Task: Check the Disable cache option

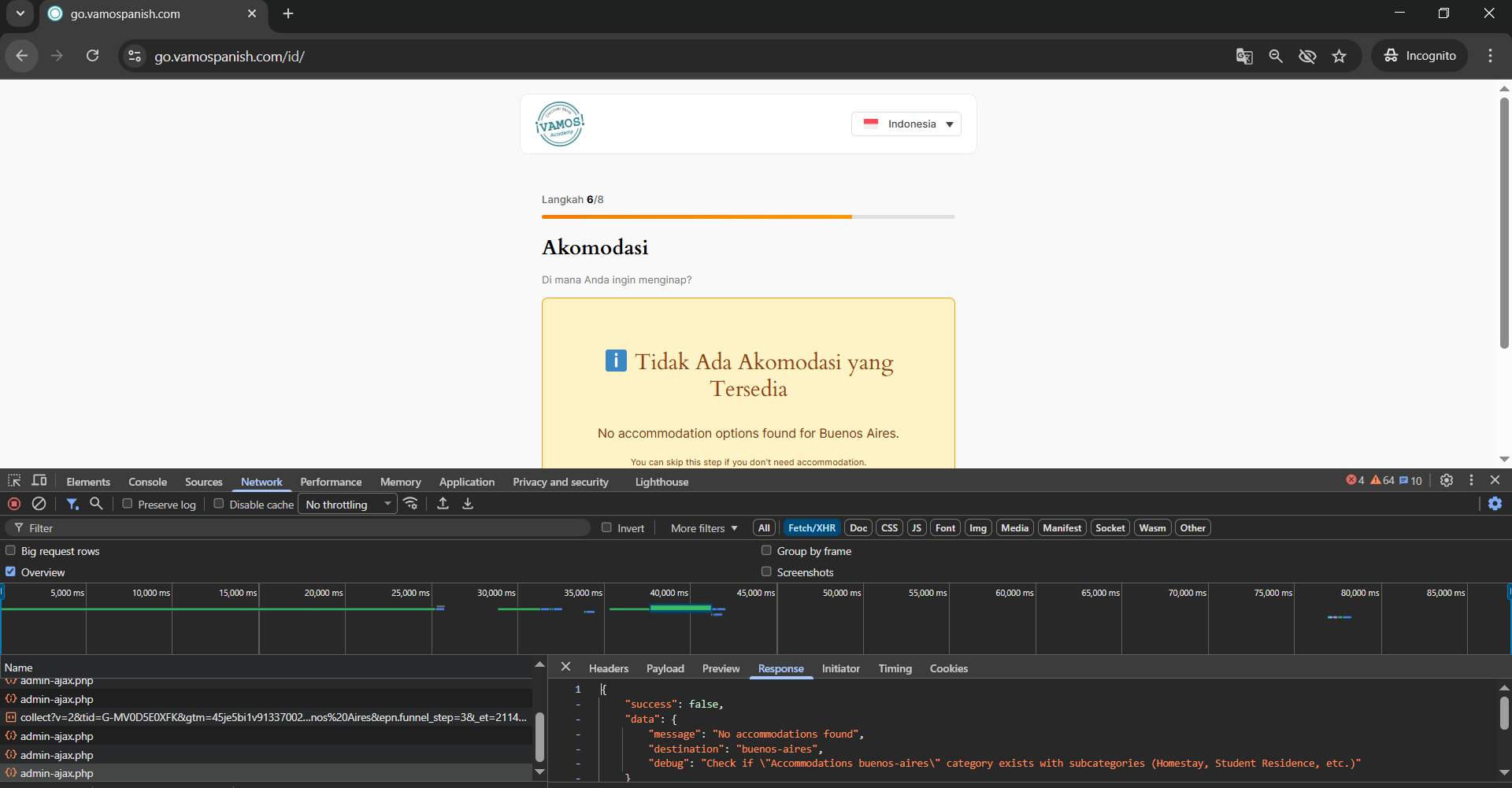Action: click(x=219, y=504)
